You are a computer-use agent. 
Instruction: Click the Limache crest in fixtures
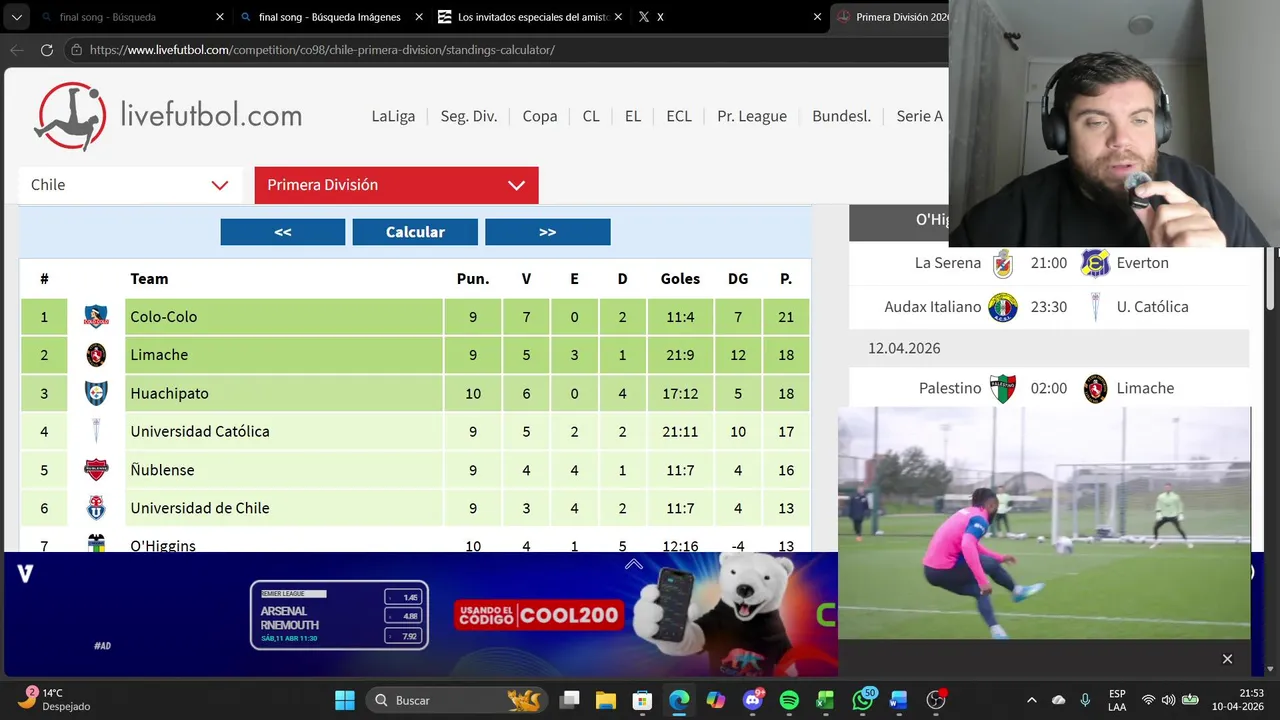(1095, 388)
